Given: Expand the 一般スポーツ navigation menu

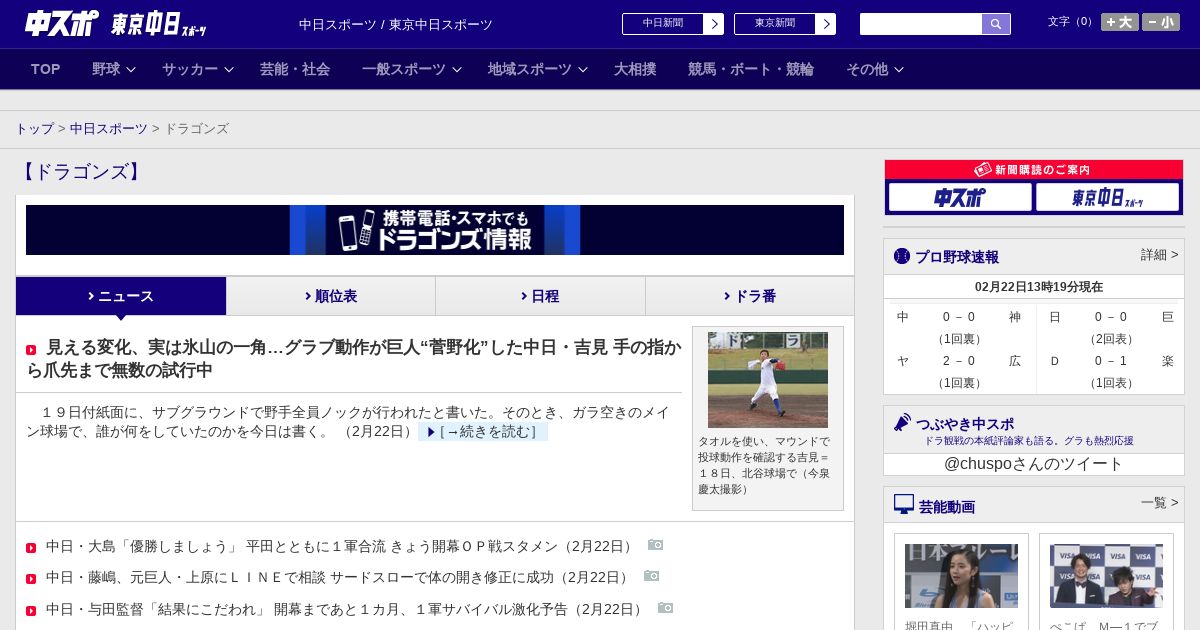Looking at the screenshot, I should click(411, 69).
